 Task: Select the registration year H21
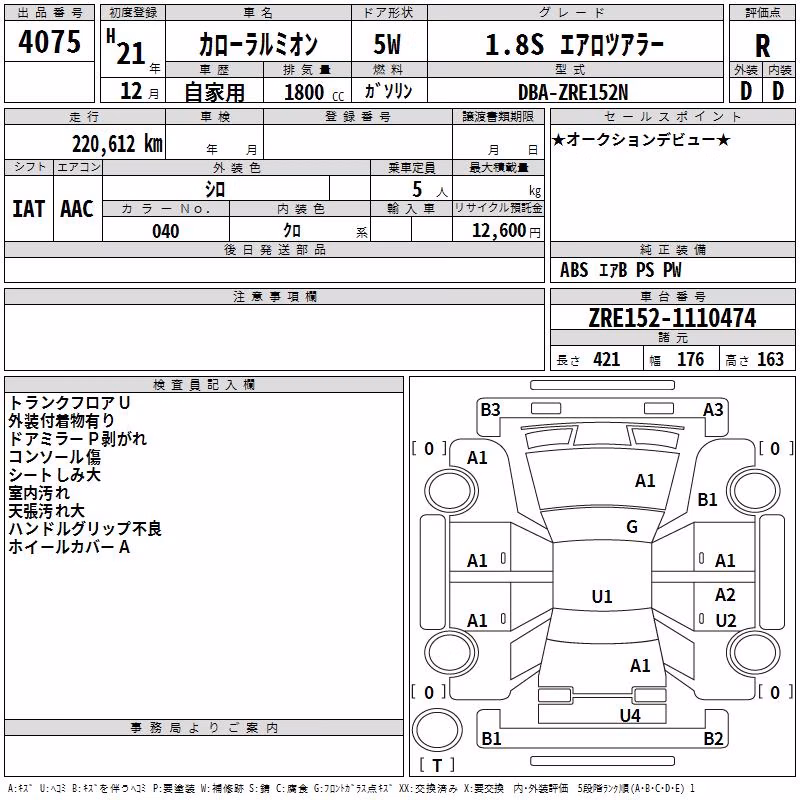pos(127,47)
